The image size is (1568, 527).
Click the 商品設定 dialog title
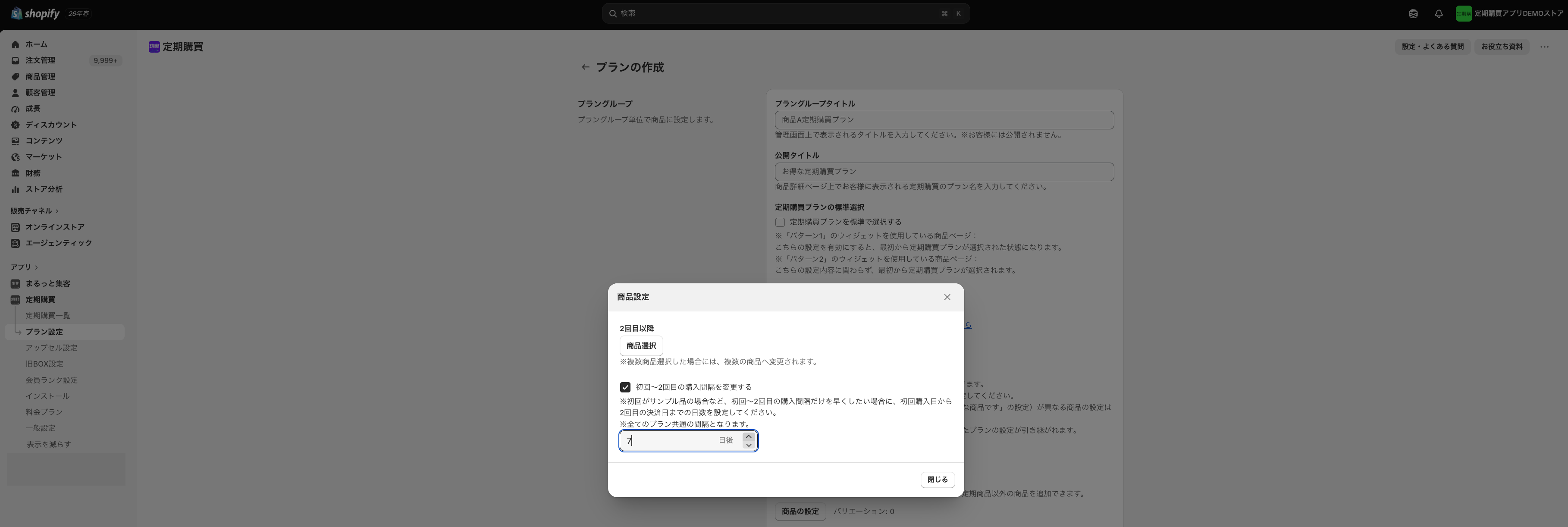(633, 297)
